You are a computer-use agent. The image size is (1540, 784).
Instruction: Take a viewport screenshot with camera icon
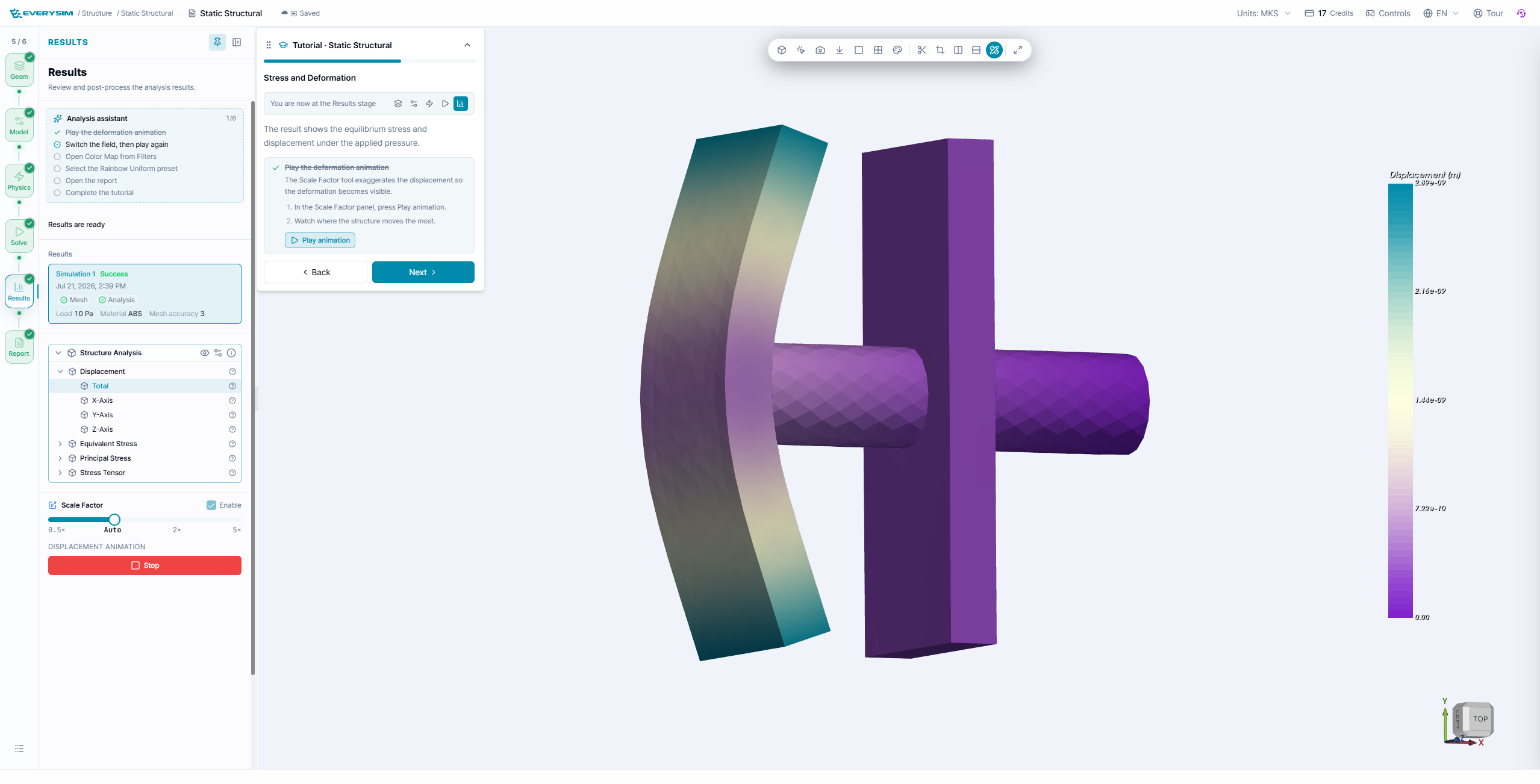coord(820,50)
